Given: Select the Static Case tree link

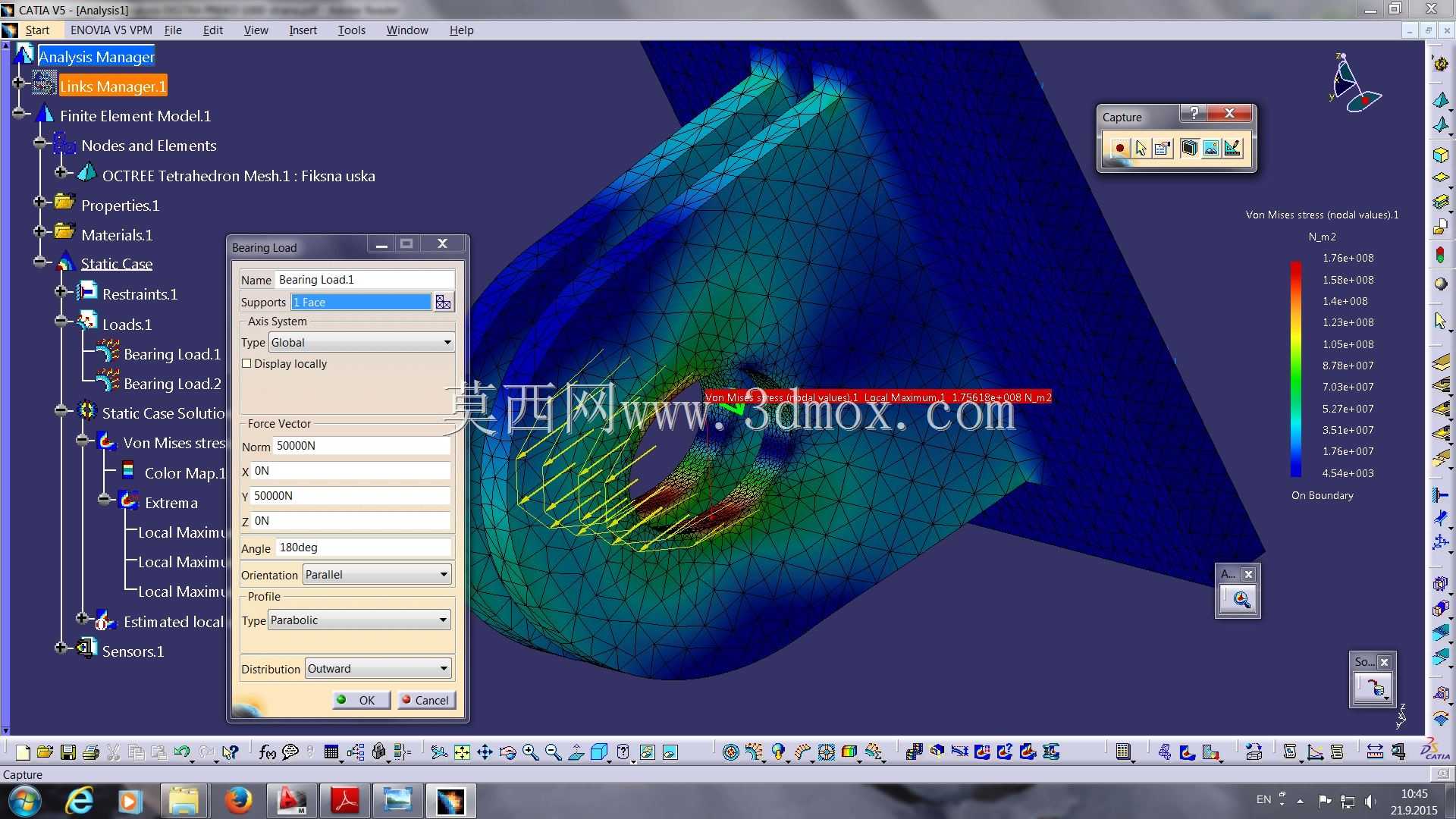Looking at the screenshot, I should point(117,264).
